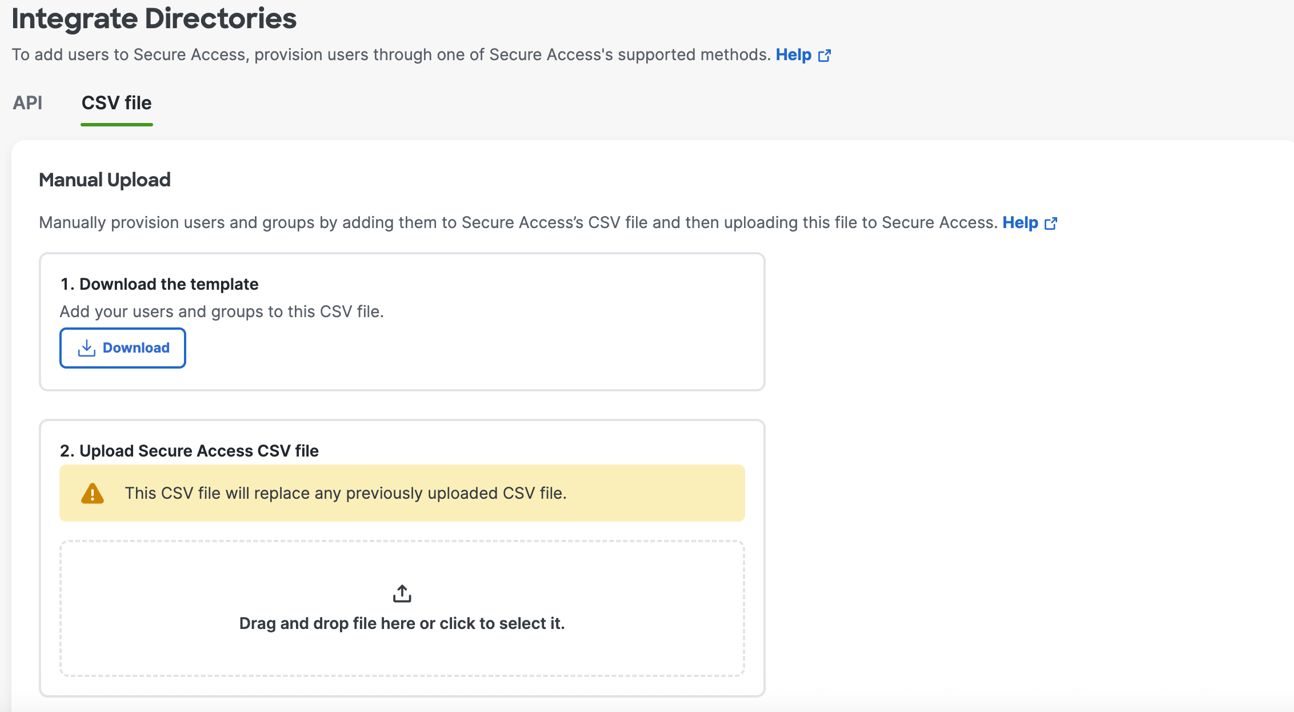Open the Help link under Integrate Directories
Image resolution: width=1294 pixels, height=712 pixels.
(x=793, y=55)
